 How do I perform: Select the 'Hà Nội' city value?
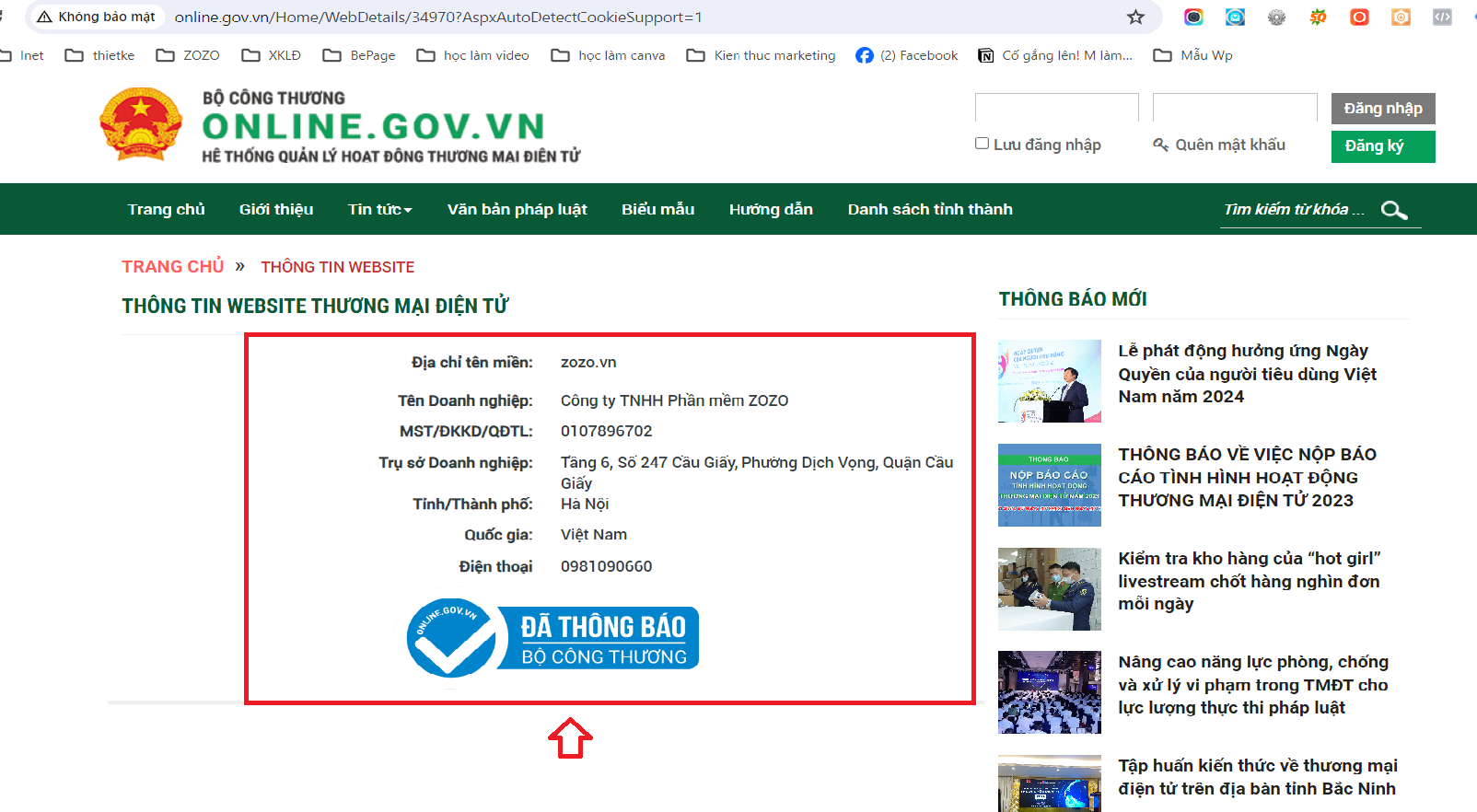pyautogui.click(x=585, y=504)
